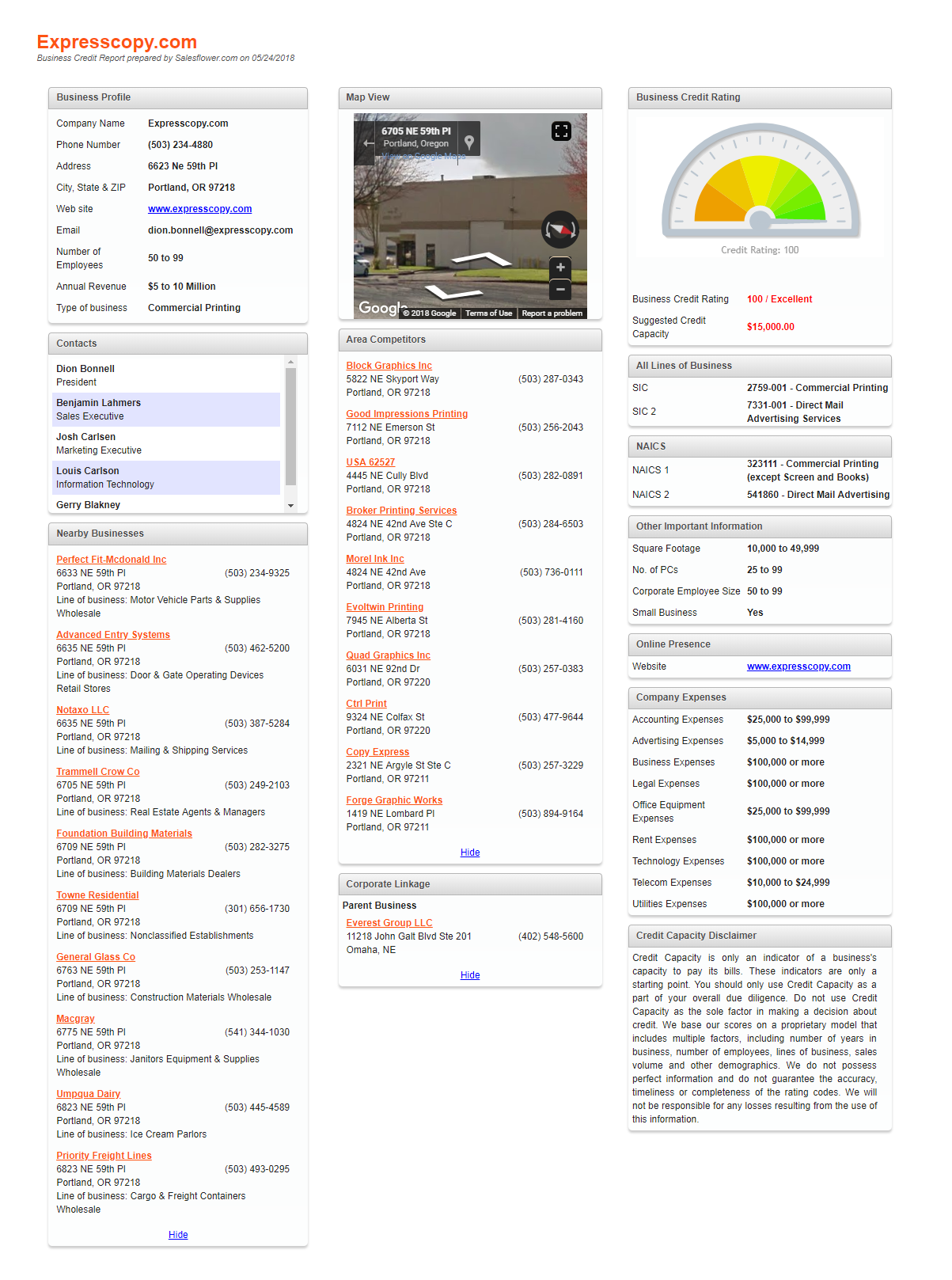Click the map location pin icon
Image resolution: width=952 pixels, height=1280 pixels.
tap(469, 142)
